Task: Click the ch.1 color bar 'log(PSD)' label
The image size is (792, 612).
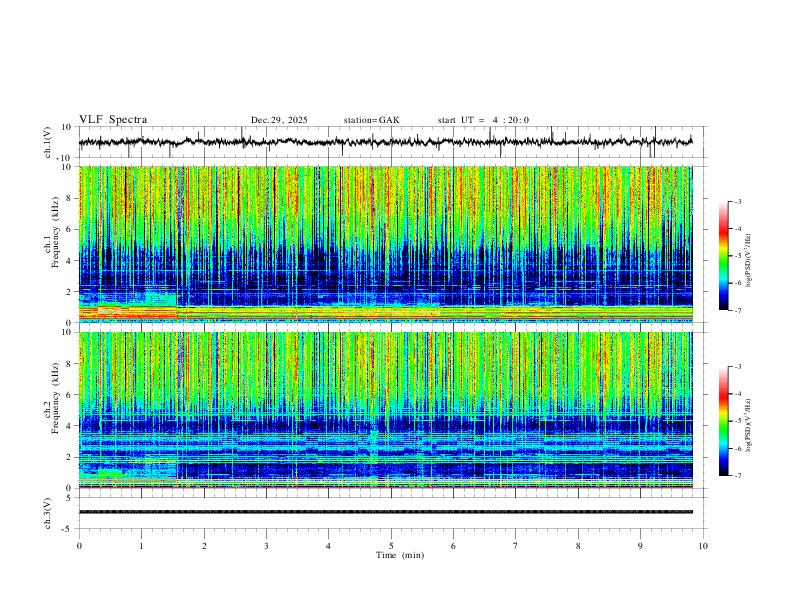Action: [749, 261]
